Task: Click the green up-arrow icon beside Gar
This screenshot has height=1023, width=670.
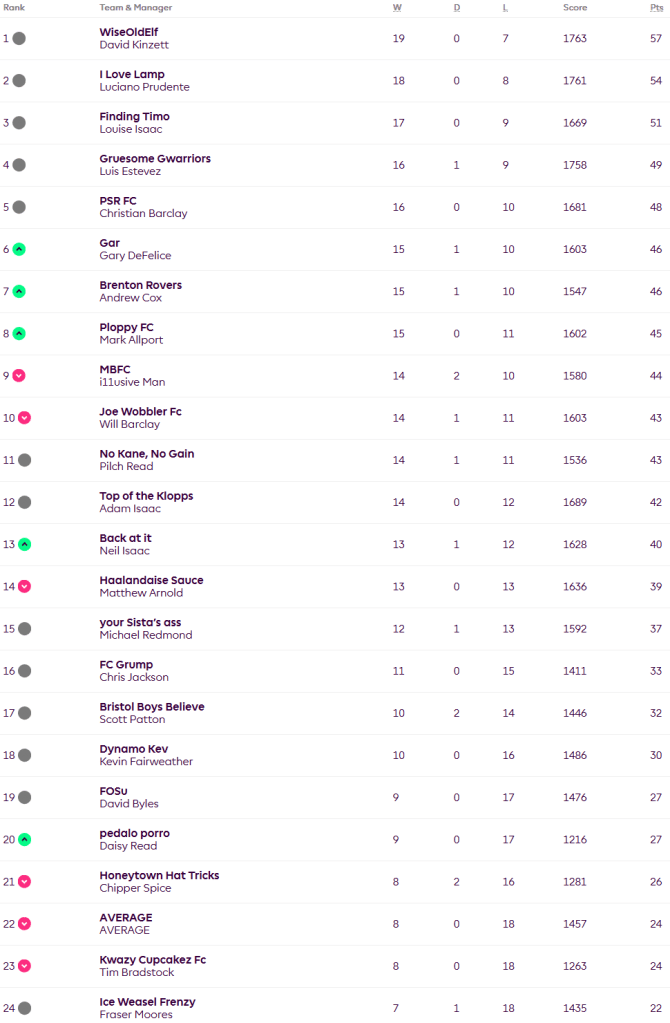Action: (19, 249)
